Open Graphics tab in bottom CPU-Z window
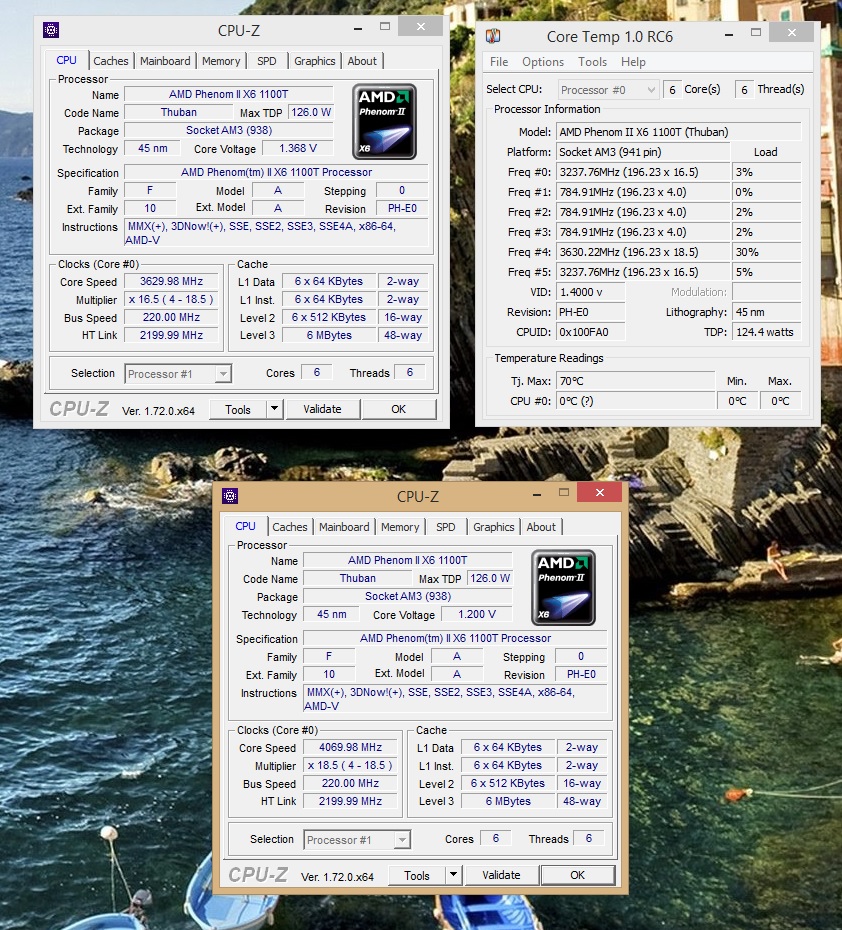Viewport: 842px width, 930px height. (x=493, y=527)
